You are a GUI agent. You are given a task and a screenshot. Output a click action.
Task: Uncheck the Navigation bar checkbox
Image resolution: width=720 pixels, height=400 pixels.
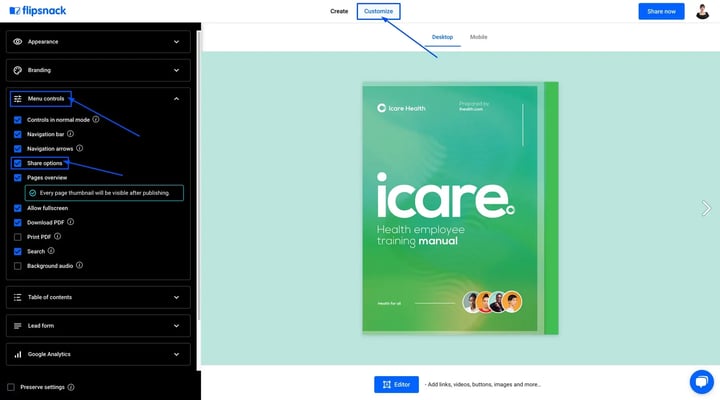(x=17, y=135)
